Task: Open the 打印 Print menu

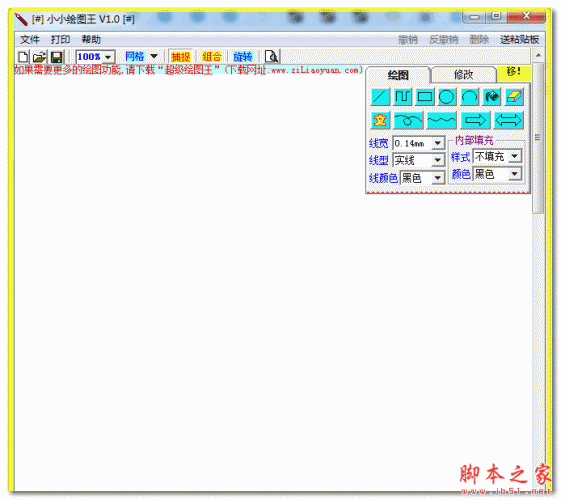Action: click(x=60, y=39)
